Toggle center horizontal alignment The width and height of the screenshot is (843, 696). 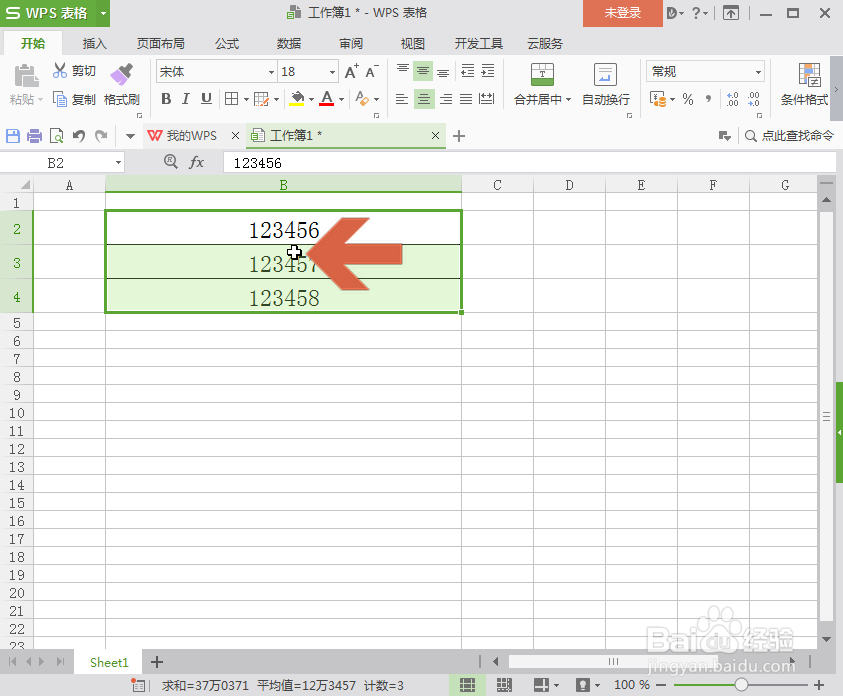[x=424, y=99]
